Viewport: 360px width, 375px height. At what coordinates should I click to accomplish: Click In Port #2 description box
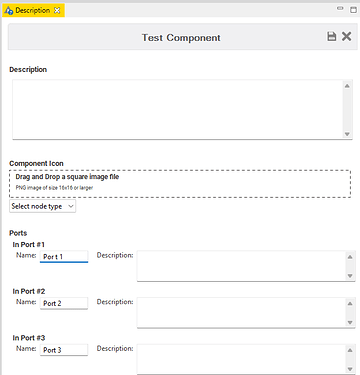coord(241,312)
